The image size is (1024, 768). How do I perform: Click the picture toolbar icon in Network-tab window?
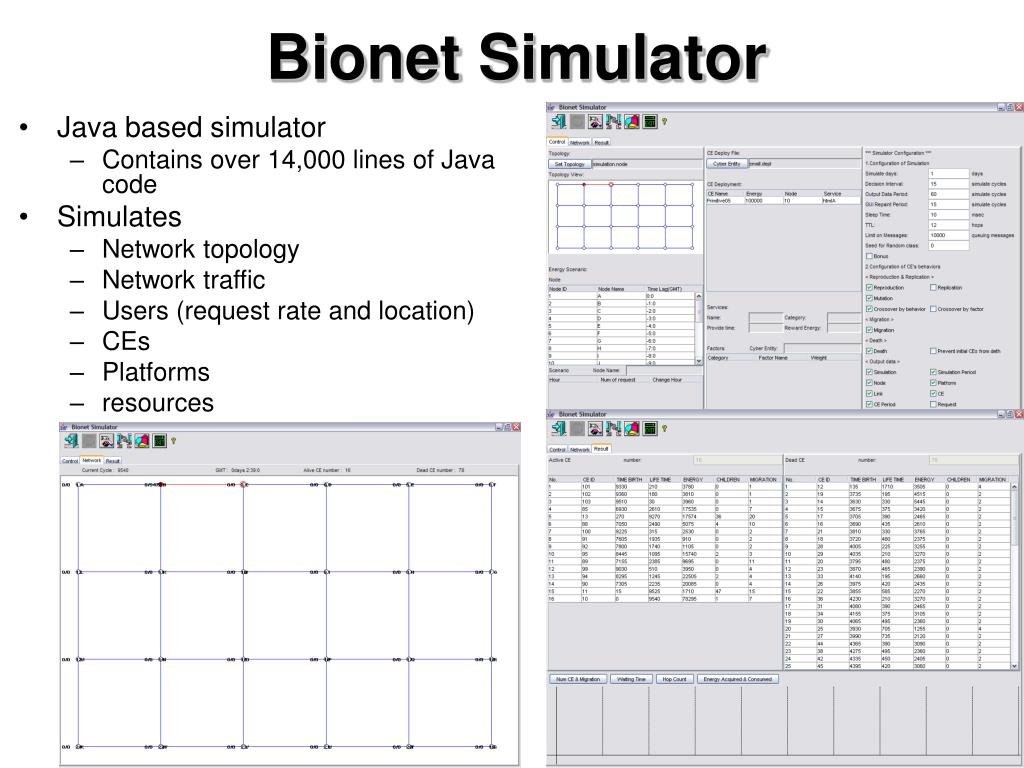tap(106, 441)
